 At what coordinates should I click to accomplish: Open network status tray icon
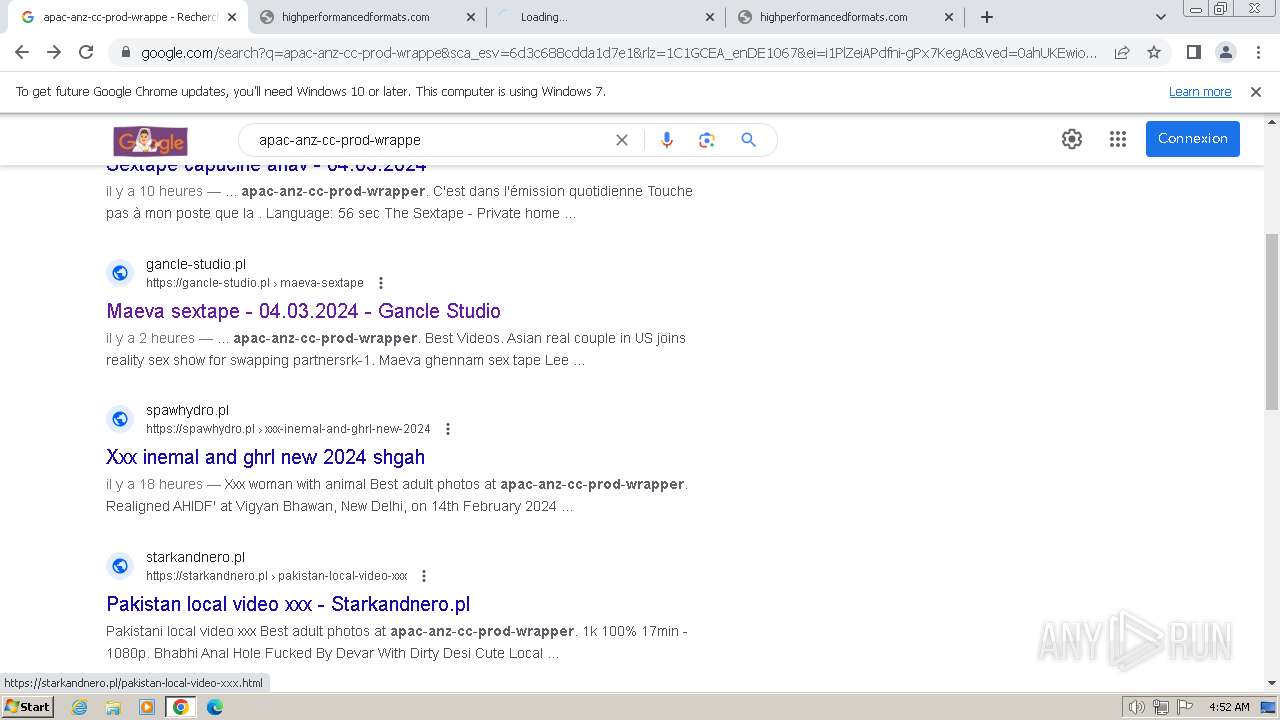[x=1161, y=707]
